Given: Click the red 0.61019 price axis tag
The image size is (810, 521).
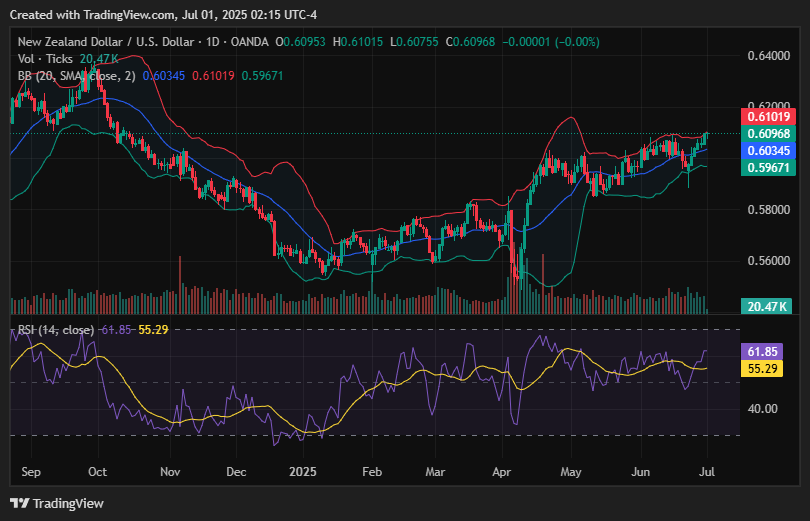Looking at the screenshot, I should (768, 117).
